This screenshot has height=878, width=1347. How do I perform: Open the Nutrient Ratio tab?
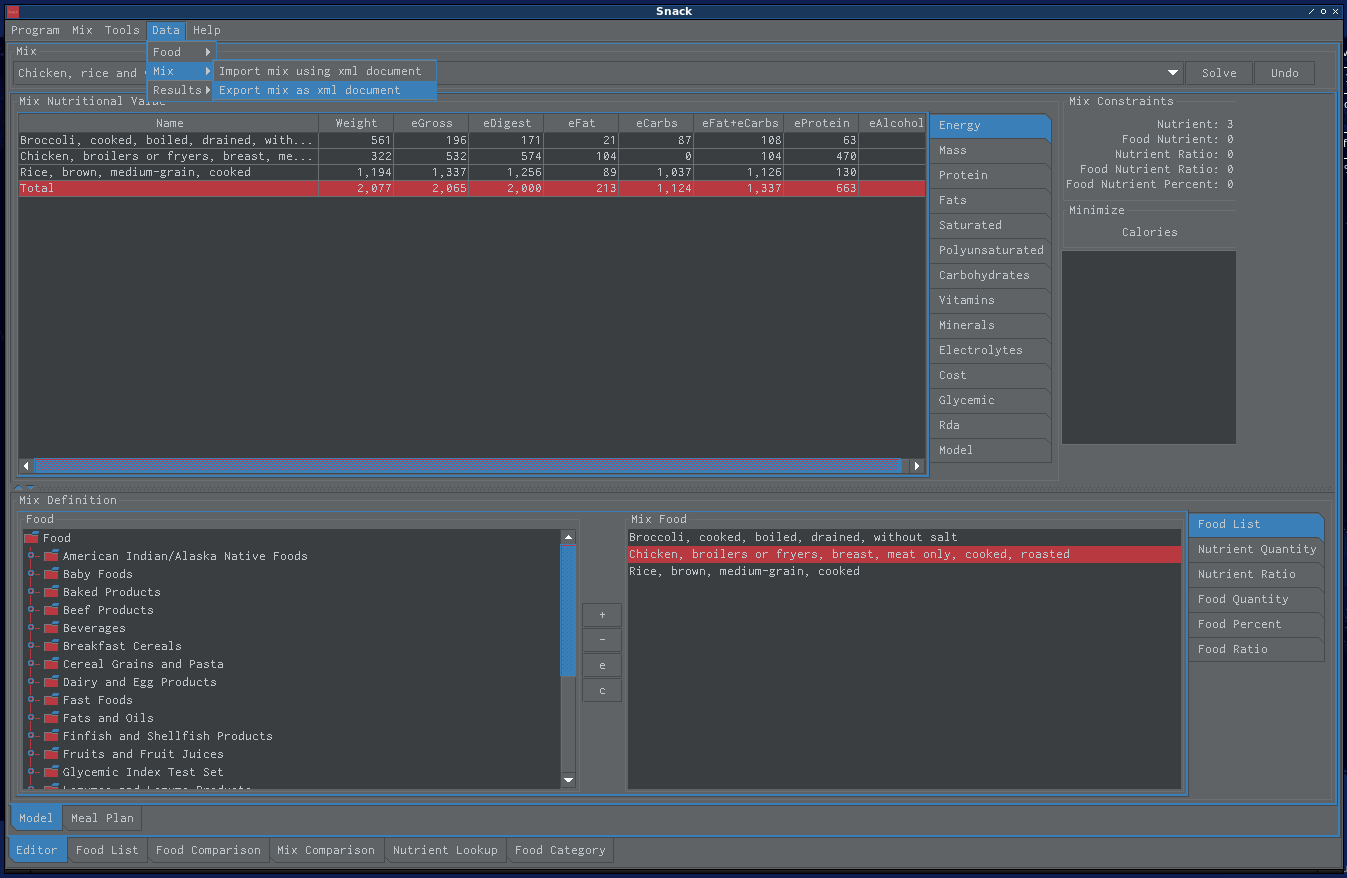1256,575
